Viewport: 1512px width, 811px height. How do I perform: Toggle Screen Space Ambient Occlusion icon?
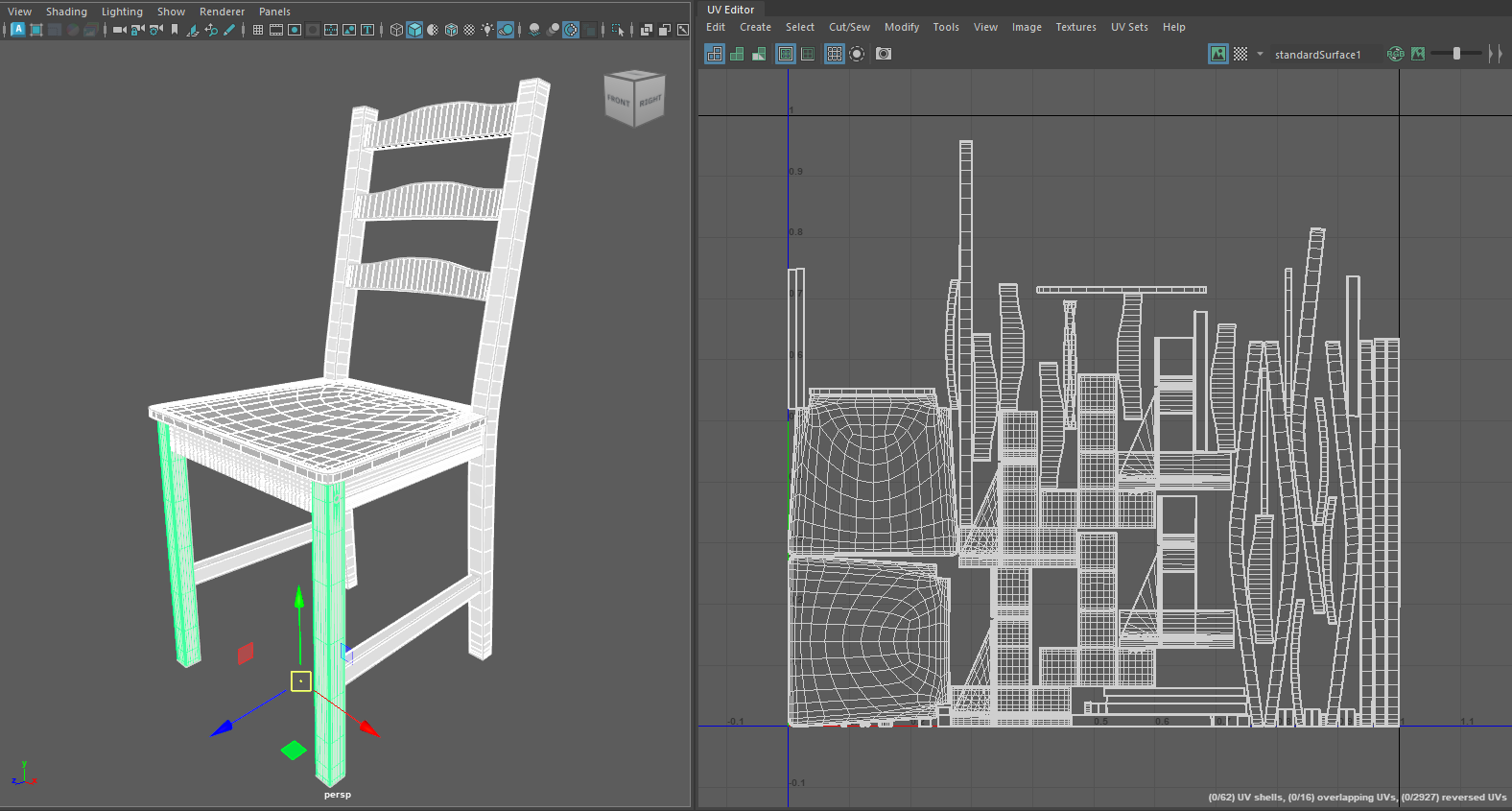pos(534,30)
